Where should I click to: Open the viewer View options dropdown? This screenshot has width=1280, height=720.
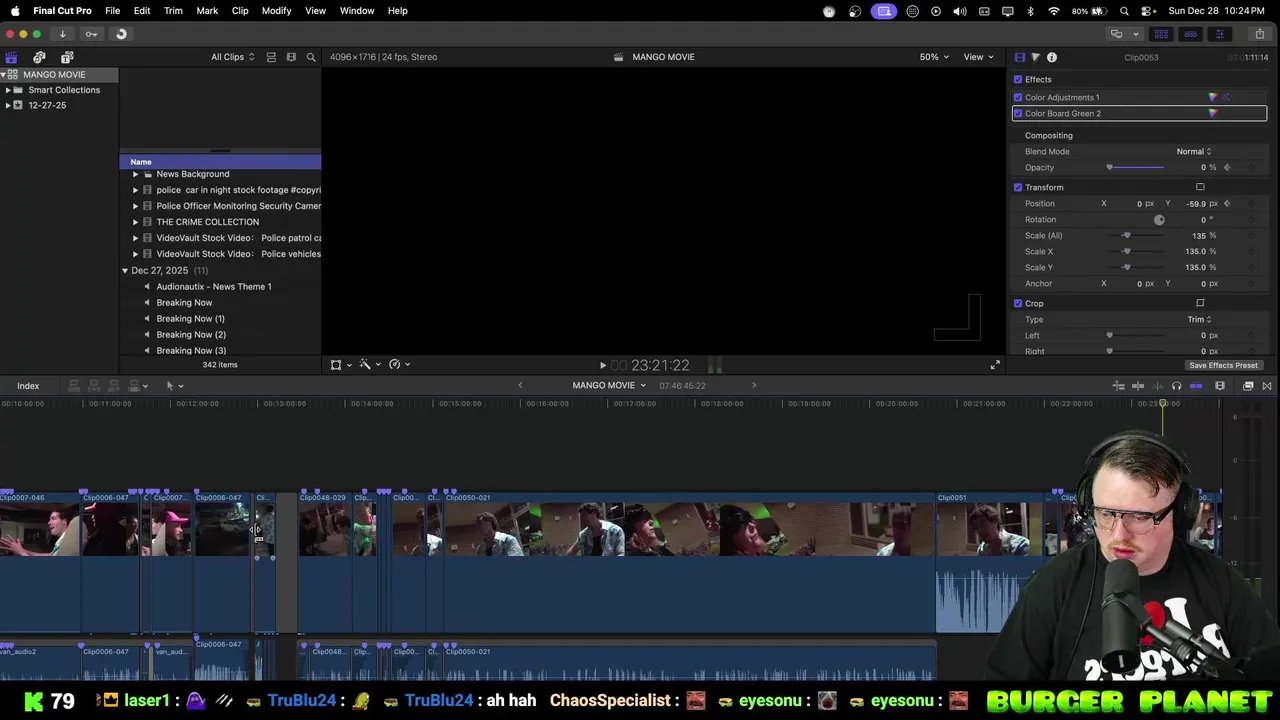977,57
